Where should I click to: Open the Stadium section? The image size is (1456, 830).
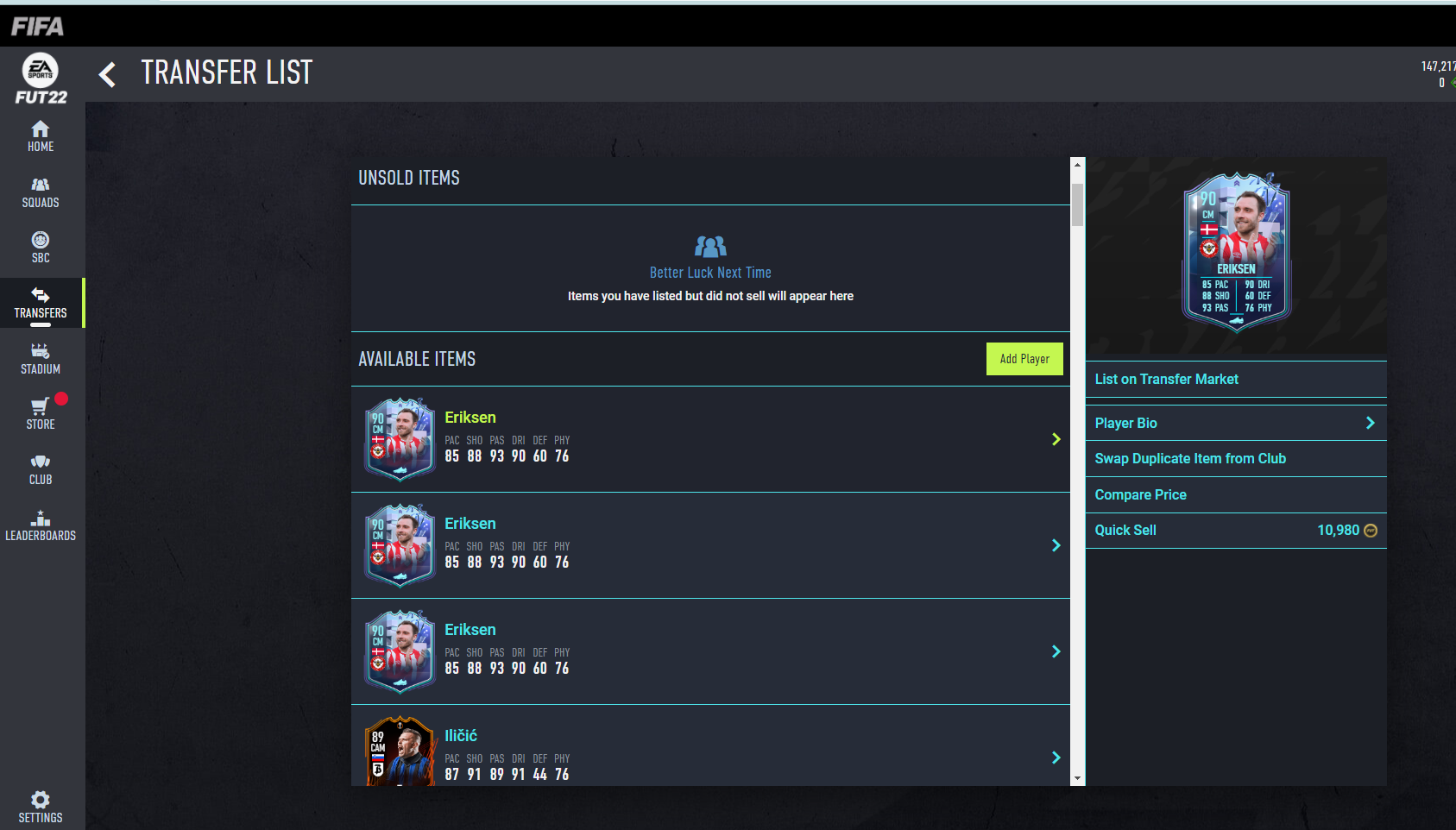click(41, 359)
